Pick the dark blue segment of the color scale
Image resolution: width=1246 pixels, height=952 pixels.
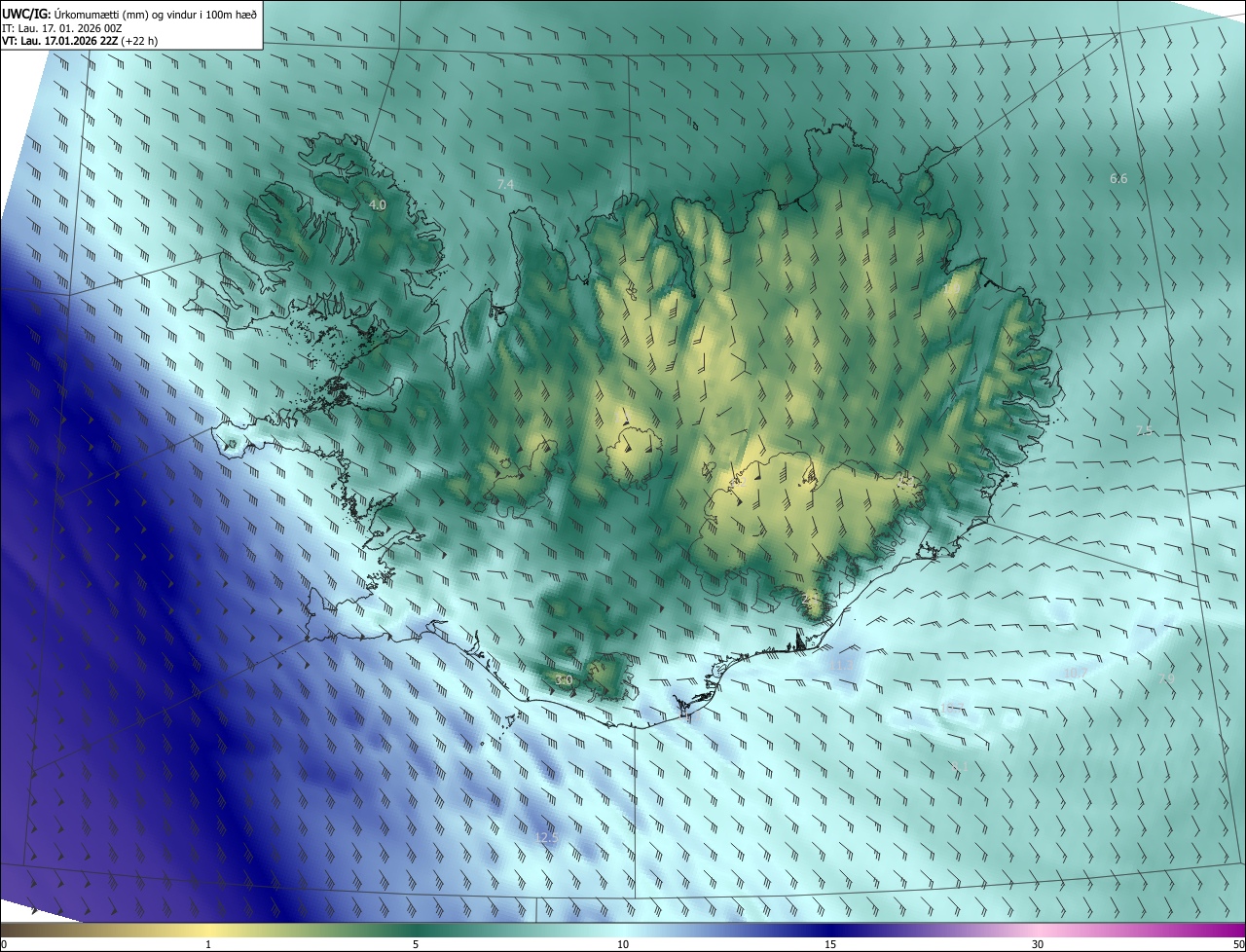830,930
